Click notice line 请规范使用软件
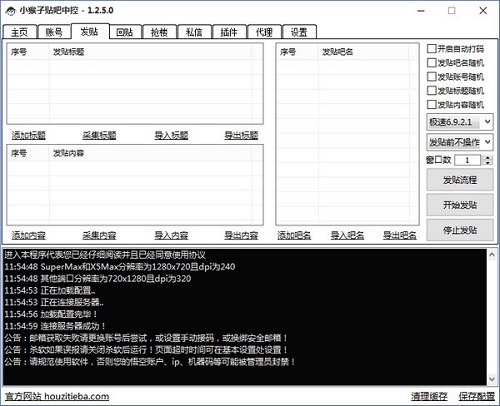Viewport: 500px width, 406px height. tap(150, 362)
